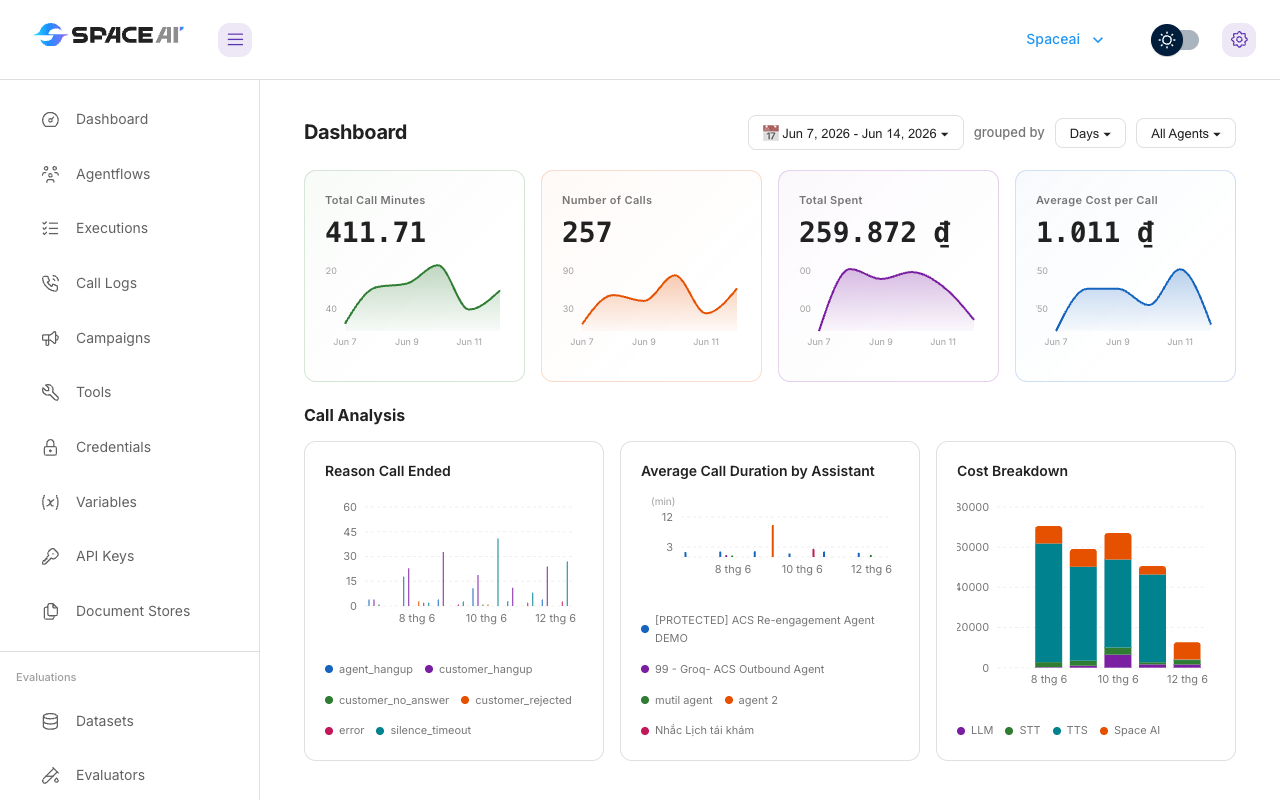The image size is (1280, 800).
Task: Toggle silence_timeout legend series
Action: point(424,730)
